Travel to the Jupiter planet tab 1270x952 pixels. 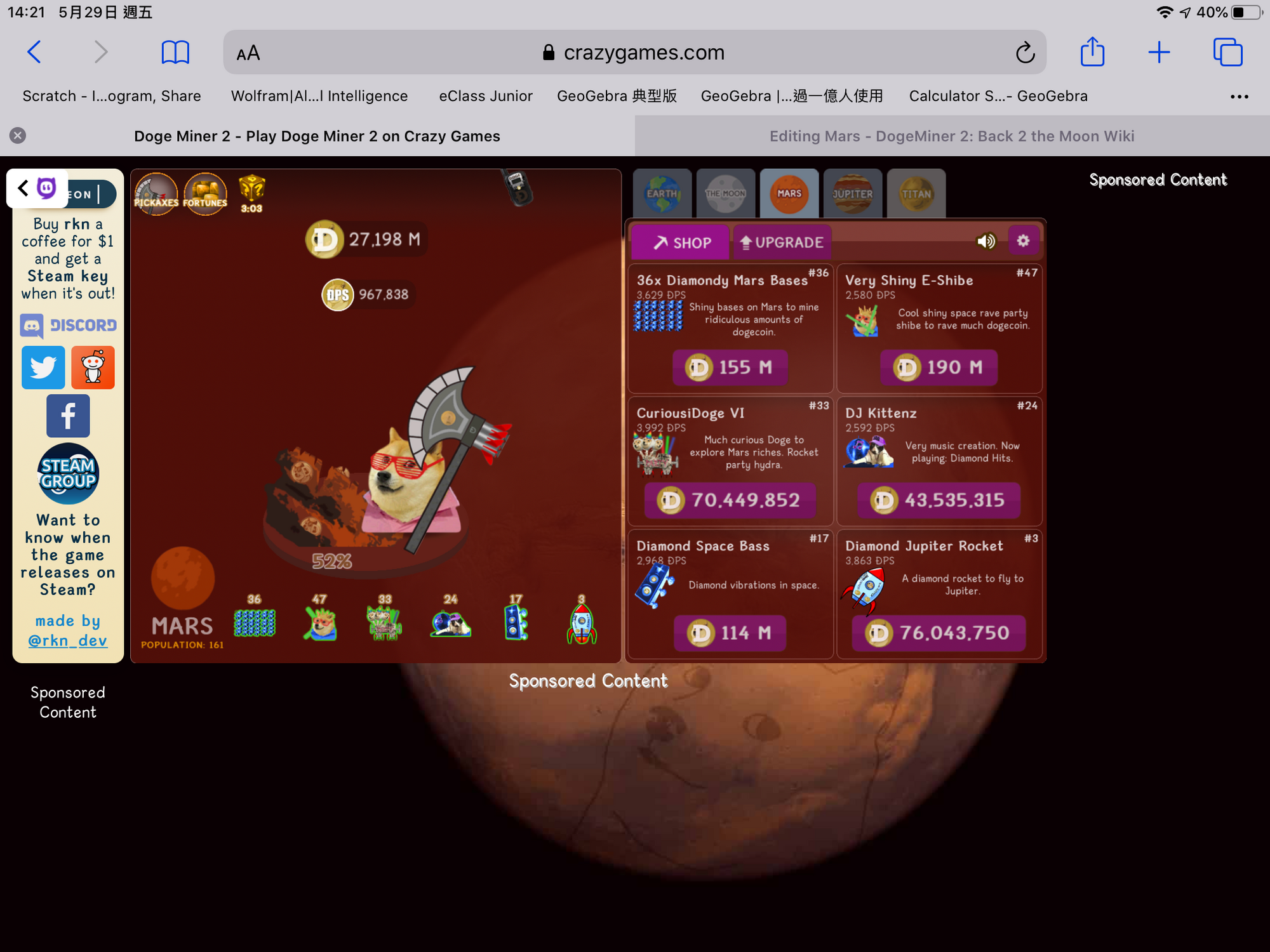coord(852,194)
